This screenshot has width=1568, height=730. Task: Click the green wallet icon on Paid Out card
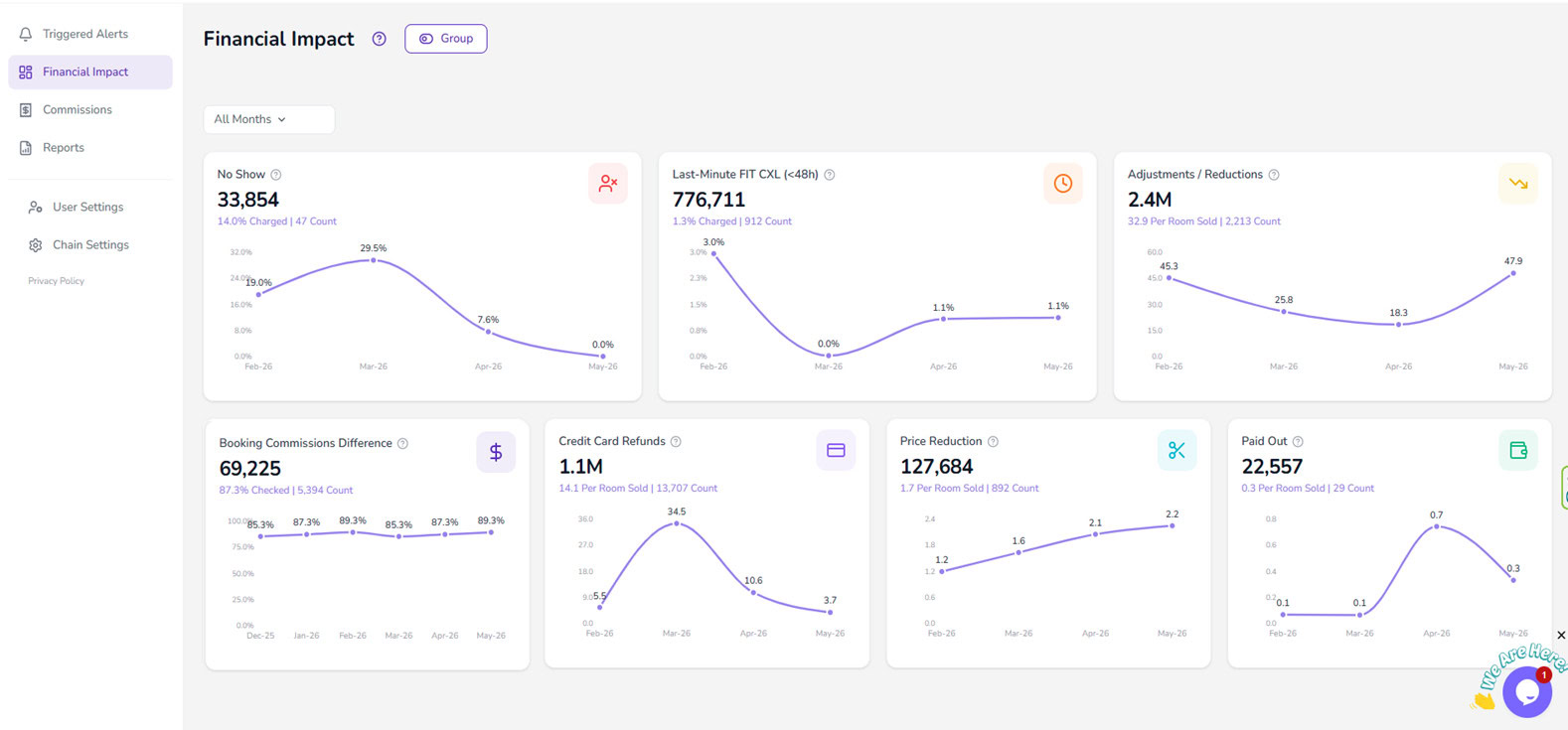tap(1518, 450)
